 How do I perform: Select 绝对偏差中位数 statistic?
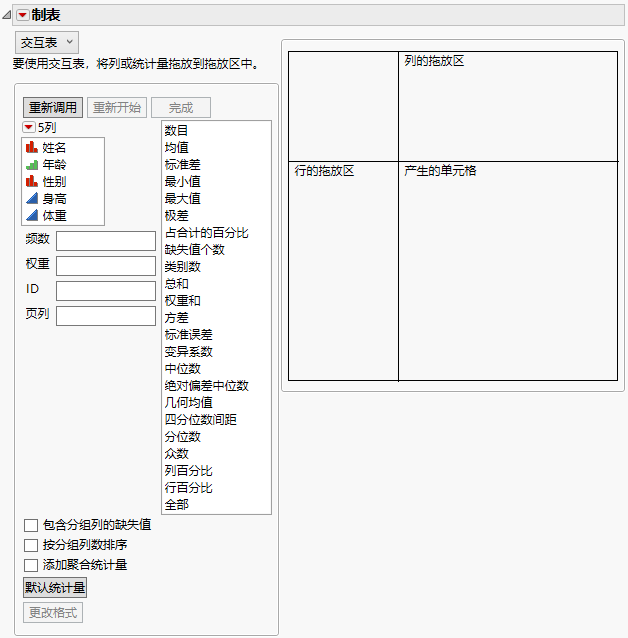tap(206, 386)
